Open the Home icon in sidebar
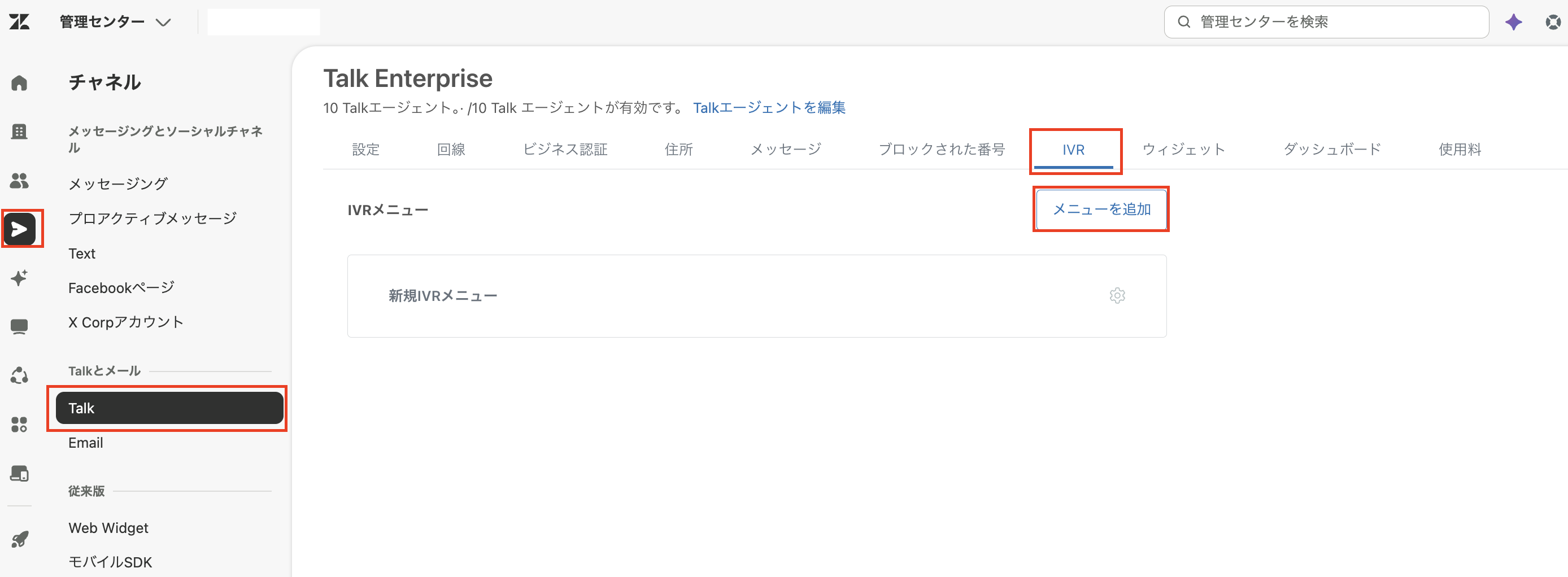Screen dimensions: 1568x577 [x=19, y=83]
